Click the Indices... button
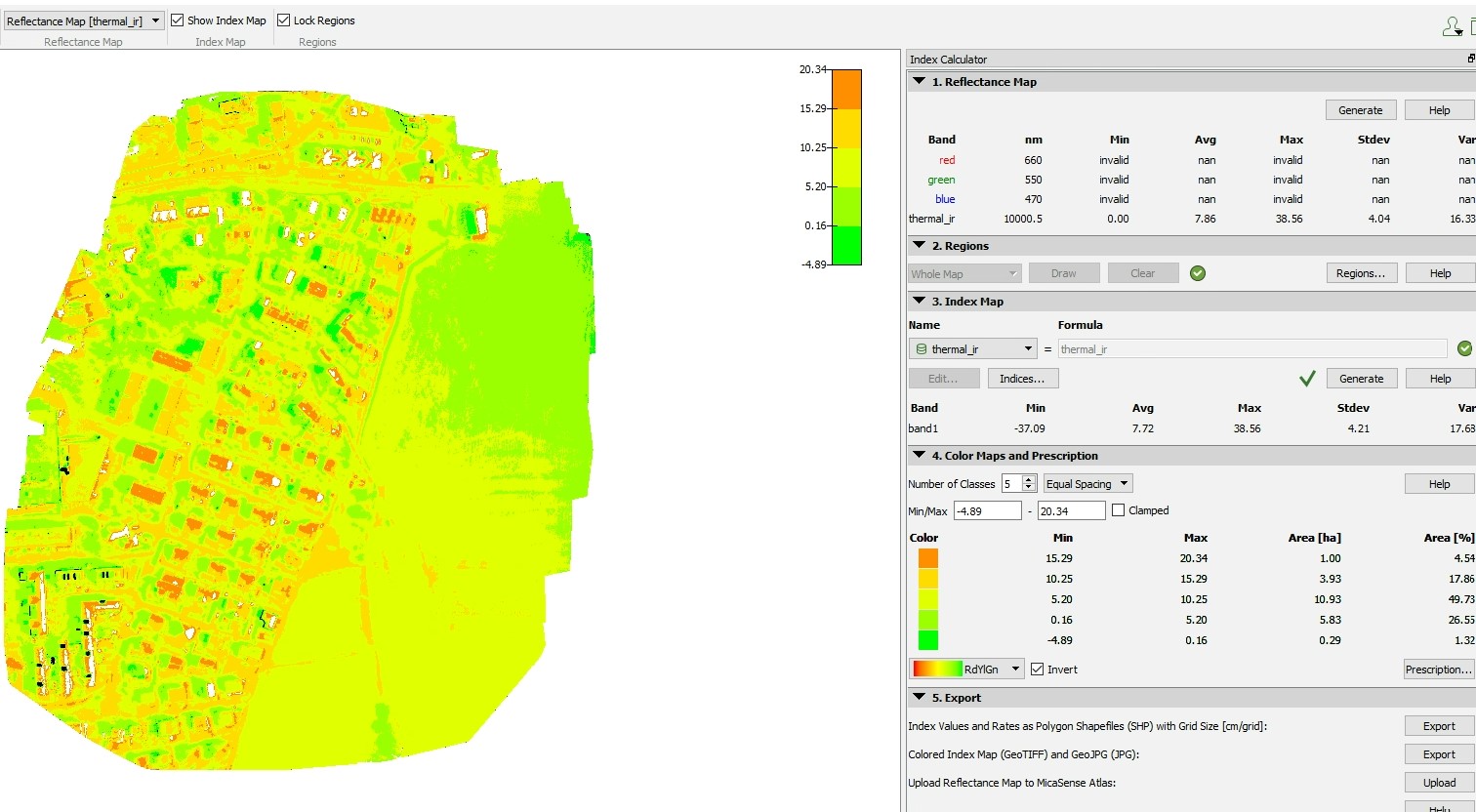The width and height of the screenshot is (1476, 812). [1022, 379]
